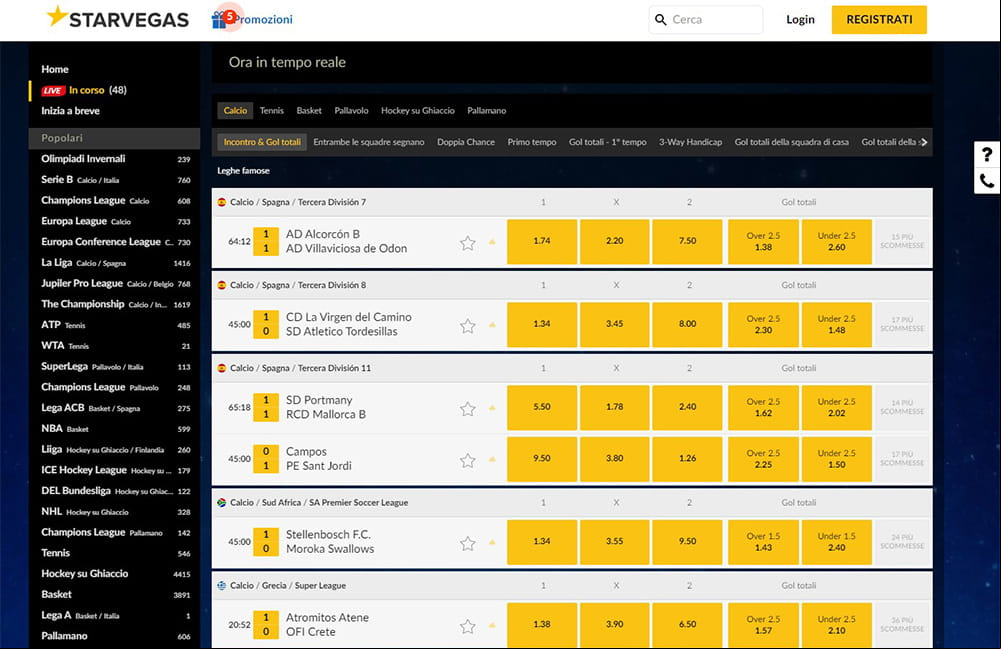Bet 1.26 on PE Sant Jordi win
Image resolution: width=1001 pixels, height=649 pixels.
pos(688,459)
